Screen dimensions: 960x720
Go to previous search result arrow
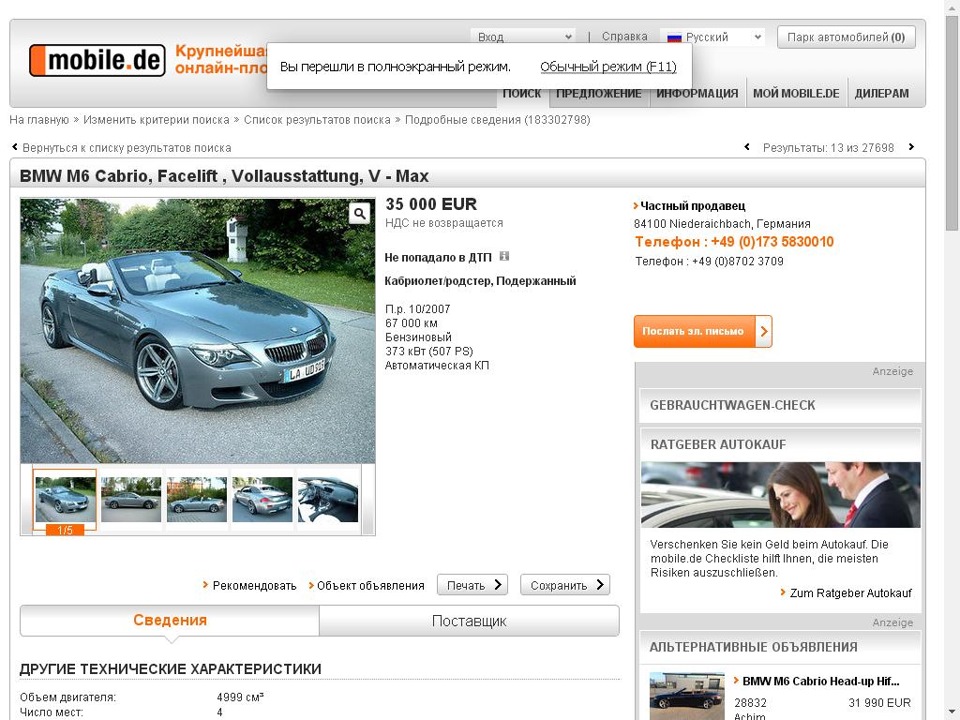(747, 147)
